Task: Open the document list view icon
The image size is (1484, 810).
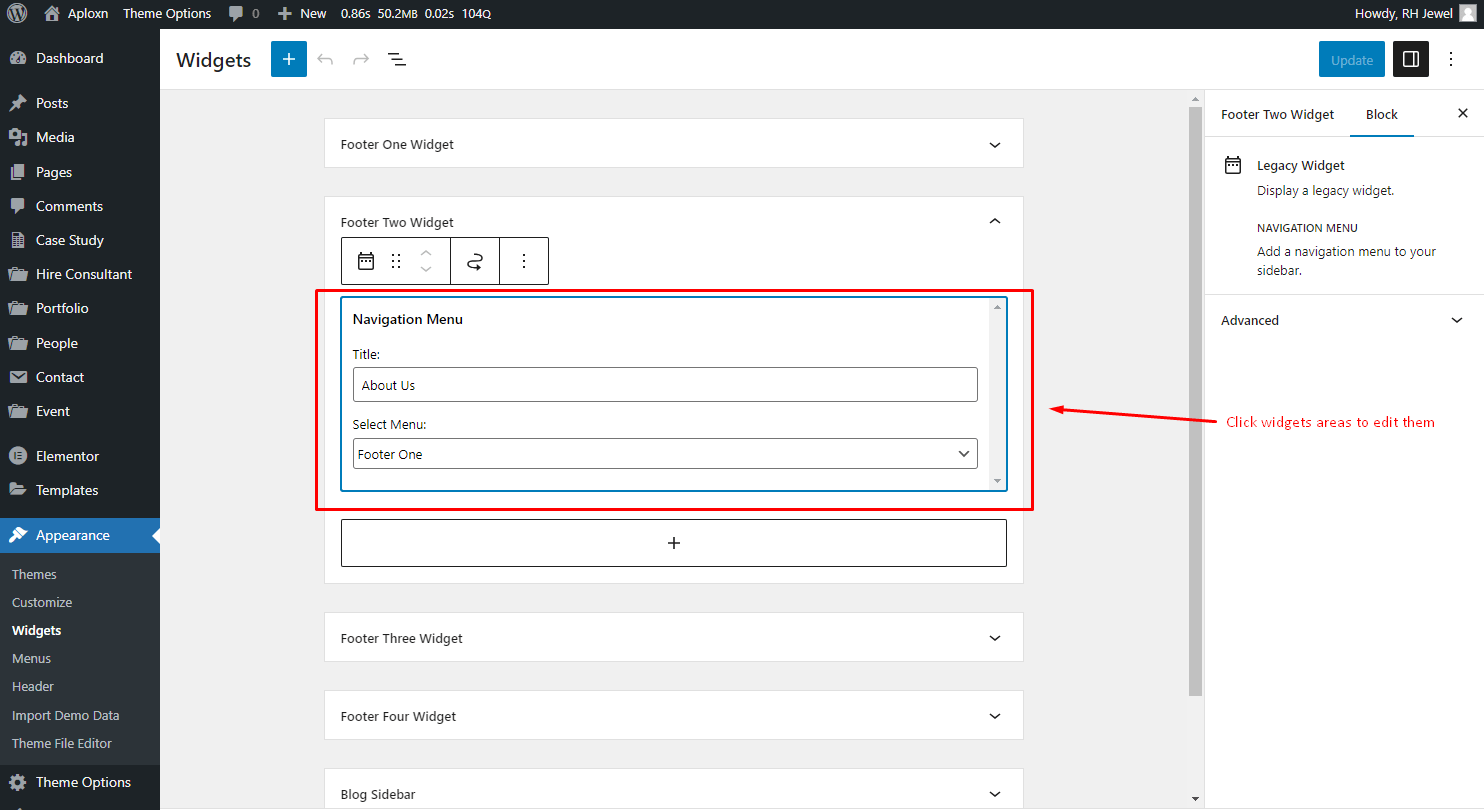Action: click(x=397, y=59)
